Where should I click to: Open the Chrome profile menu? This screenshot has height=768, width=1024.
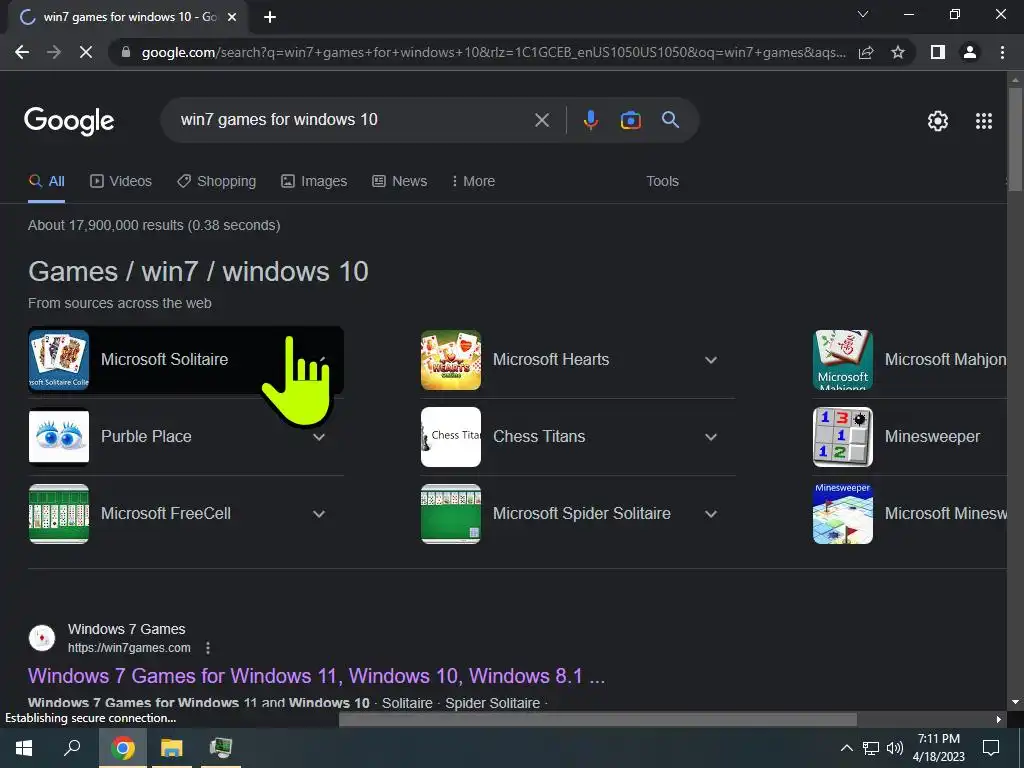970,52
